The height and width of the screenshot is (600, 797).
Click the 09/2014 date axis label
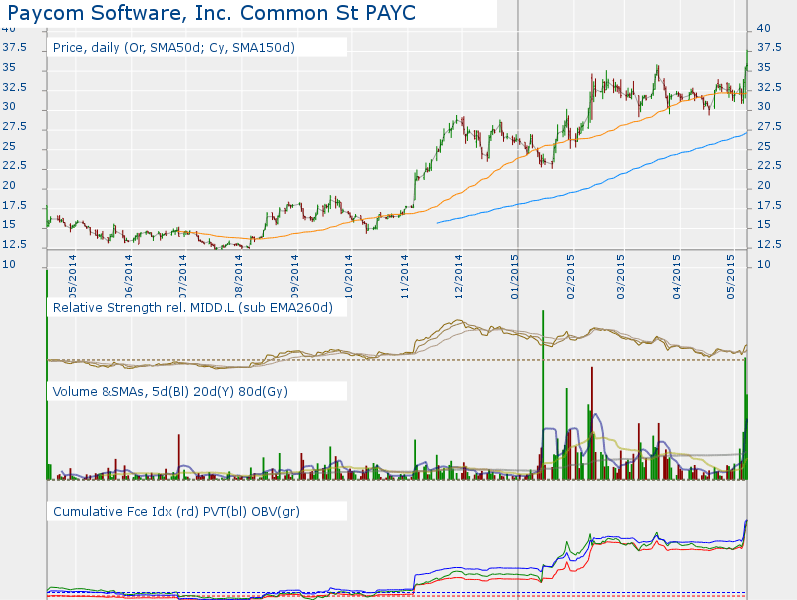pos(294,277)
